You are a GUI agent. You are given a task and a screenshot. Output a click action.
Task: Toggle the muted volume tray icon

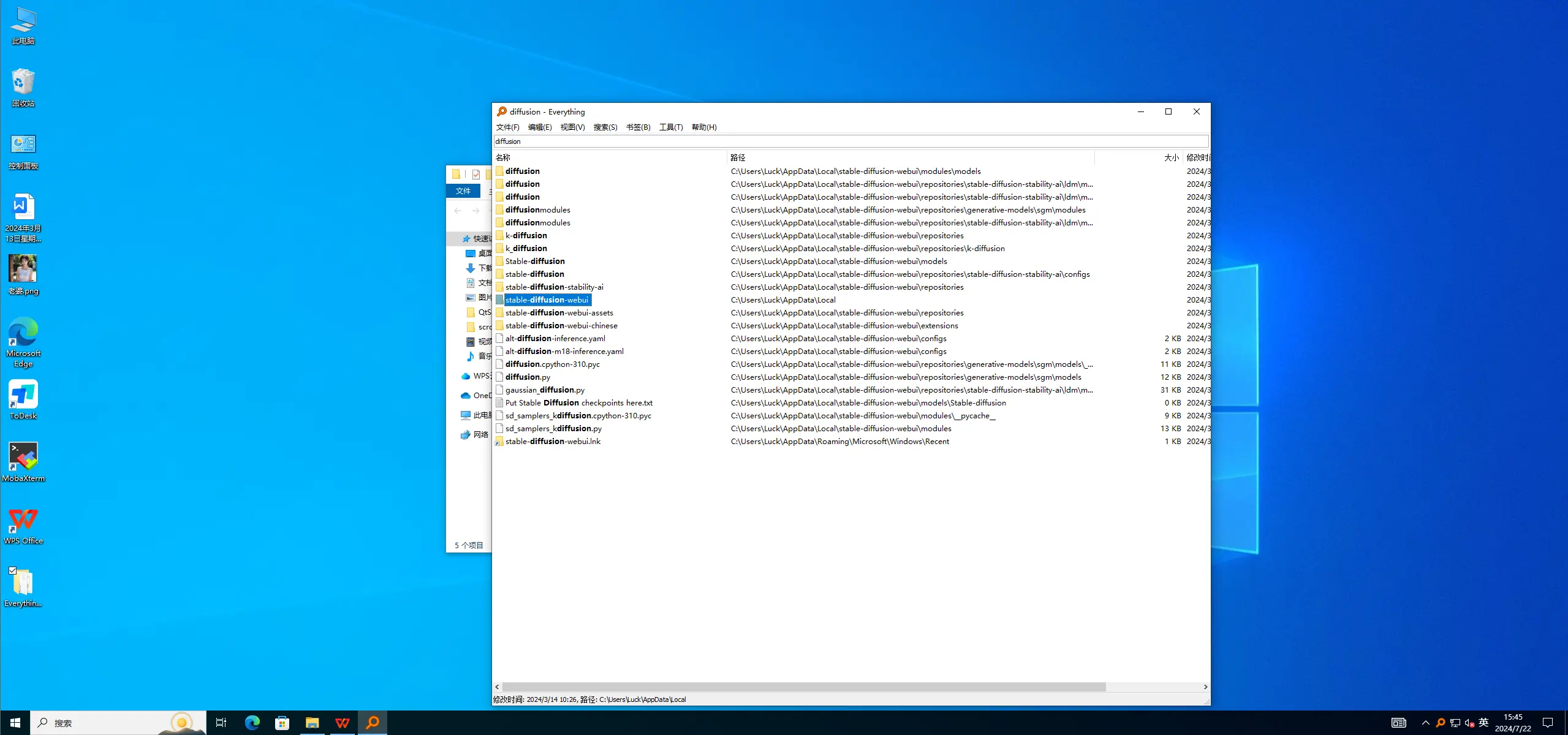coord(1469,723)
